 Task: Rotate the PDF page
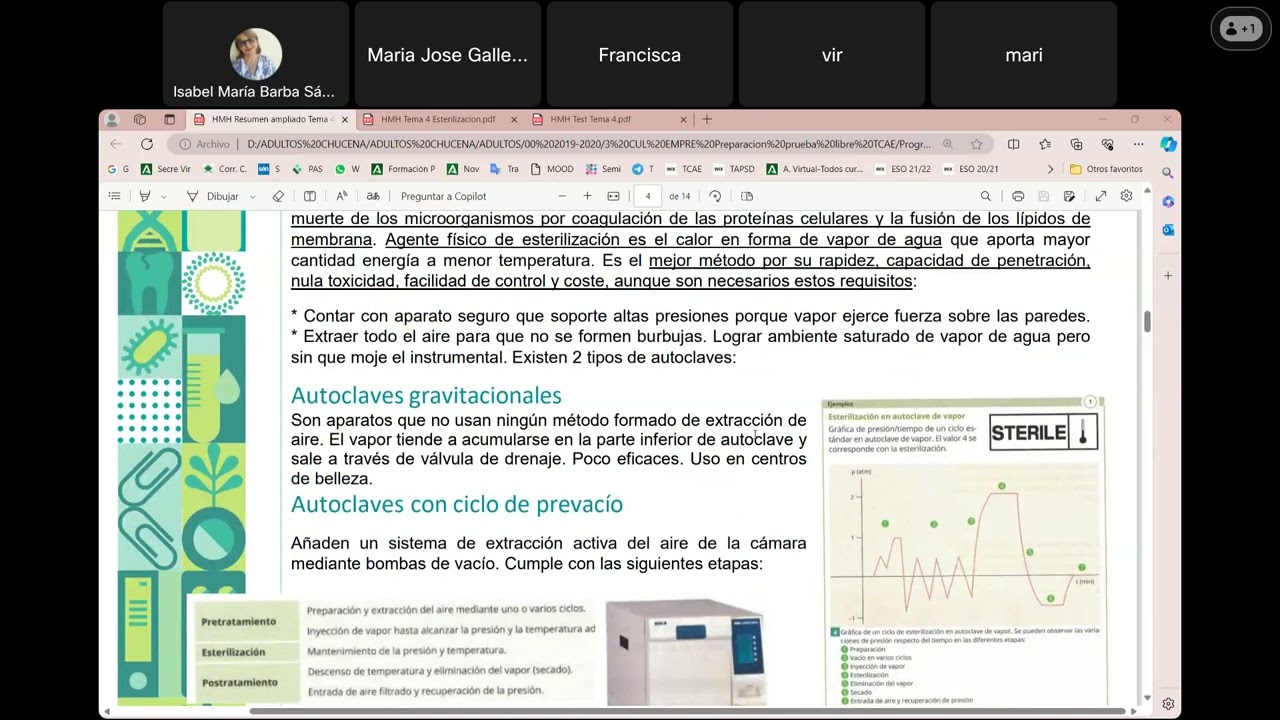715,196
